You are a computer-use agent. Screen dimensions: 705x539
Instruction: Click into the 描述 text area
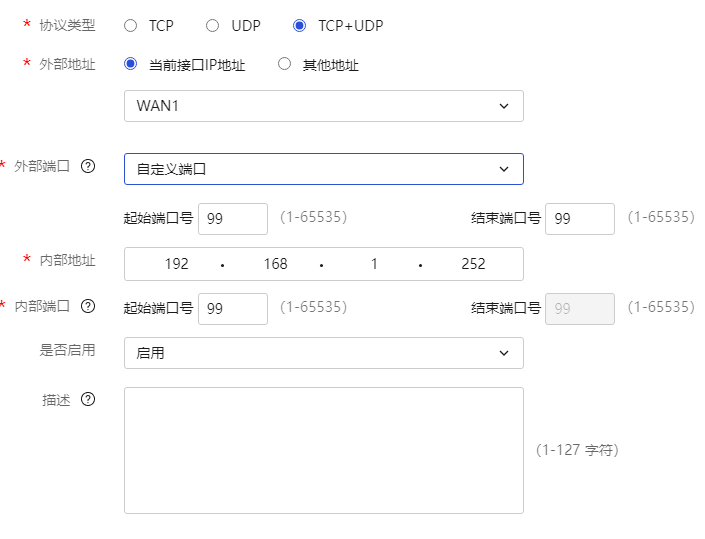click(x=323, y=450)
